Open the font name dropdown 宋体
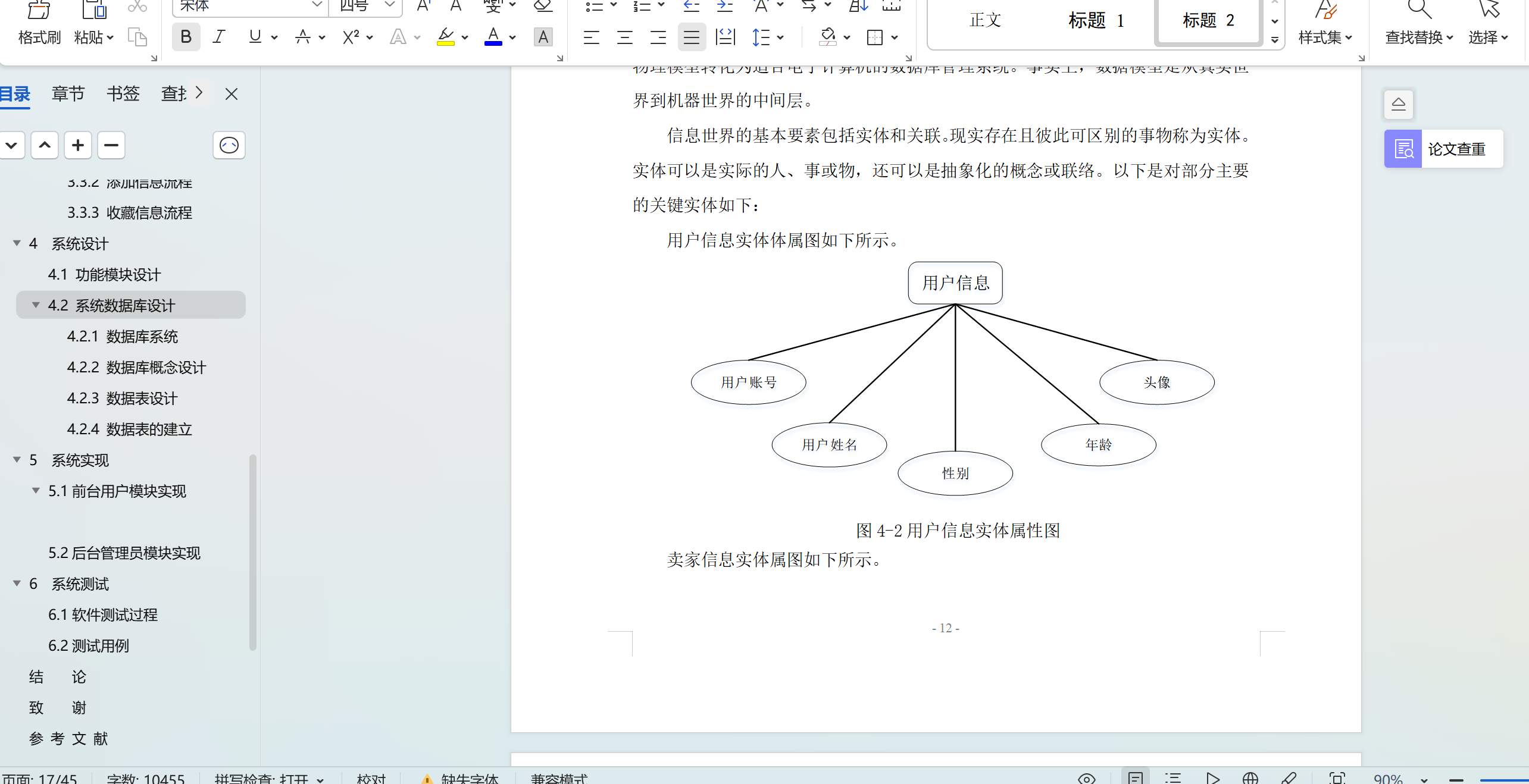The height and width of the screenshot is (784, 1529). click(x=317, y=5)
